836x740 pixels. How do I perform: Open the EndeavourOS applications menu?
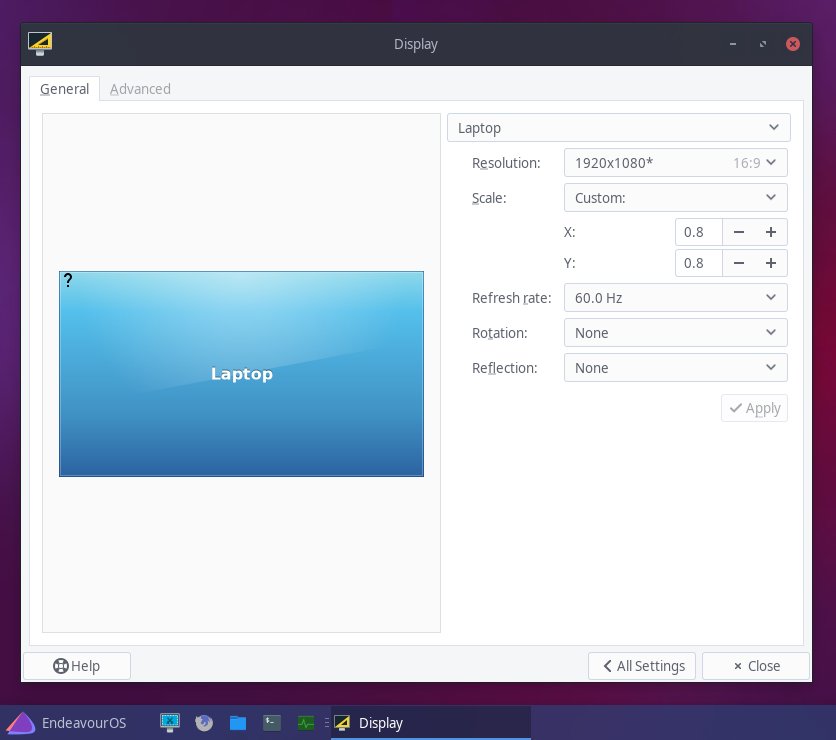pos(67,722)
